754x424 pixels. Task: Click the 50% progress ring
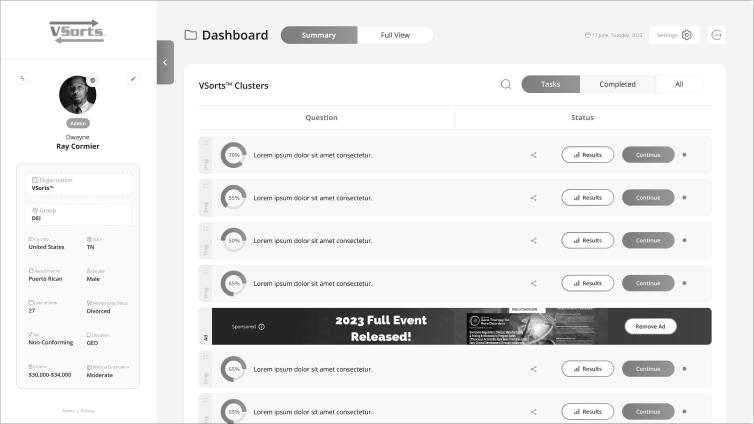(x=234, y=240)
